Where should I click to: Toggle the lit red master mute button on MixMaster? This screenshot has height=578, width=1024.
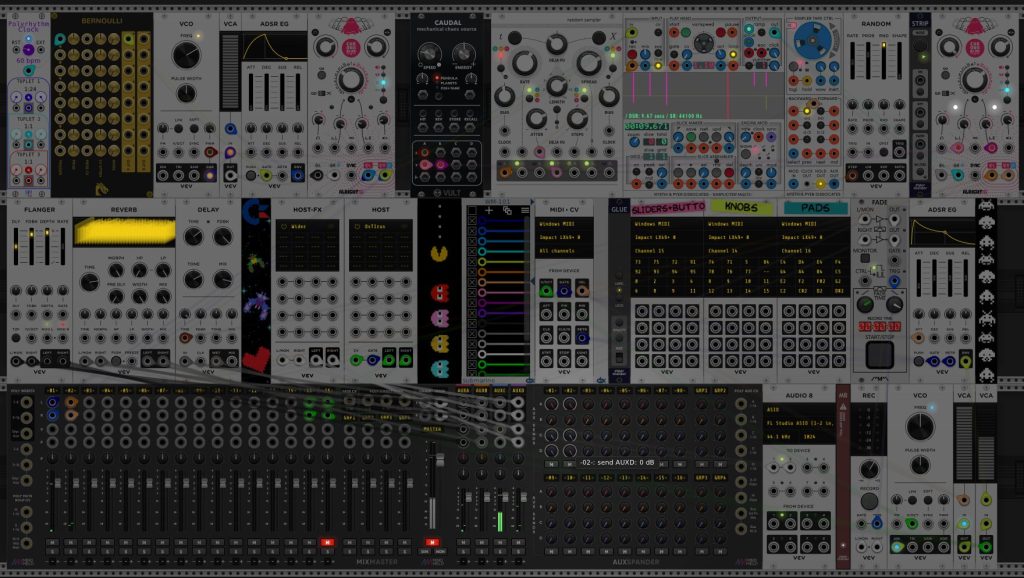pos(431,542)
